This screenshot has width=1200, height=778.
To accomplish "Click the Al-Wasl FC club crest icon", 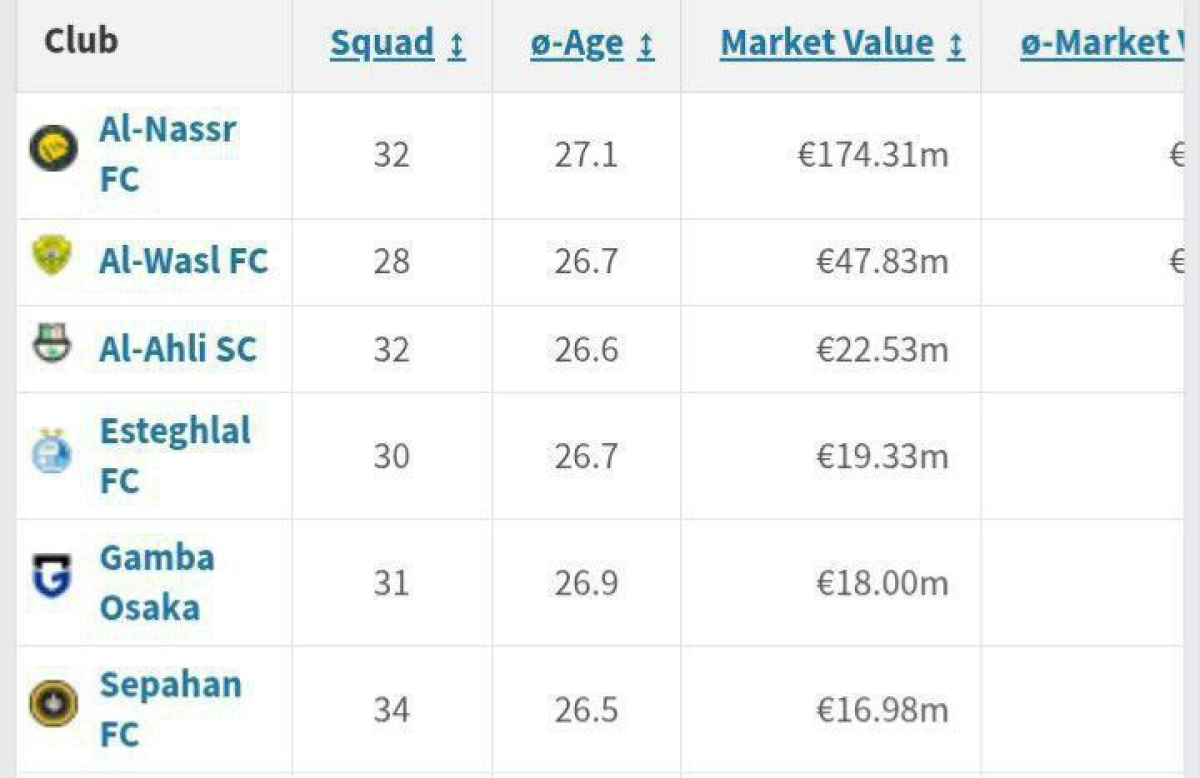I will pyautogui.click(x=52, y=259).
